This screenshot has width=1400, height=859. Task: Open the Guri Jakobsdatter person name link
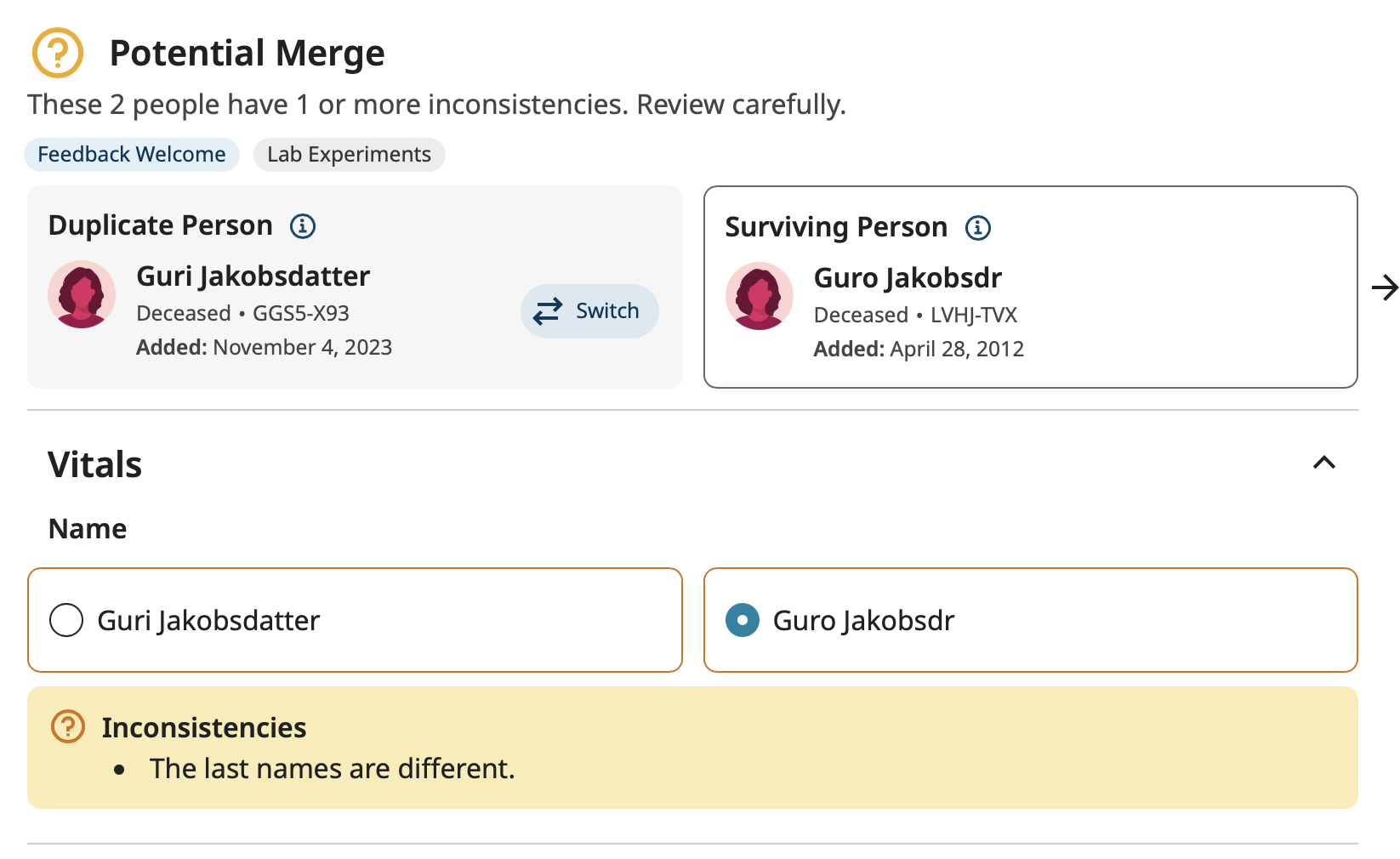pyautogui.click(x=253, y=276)
